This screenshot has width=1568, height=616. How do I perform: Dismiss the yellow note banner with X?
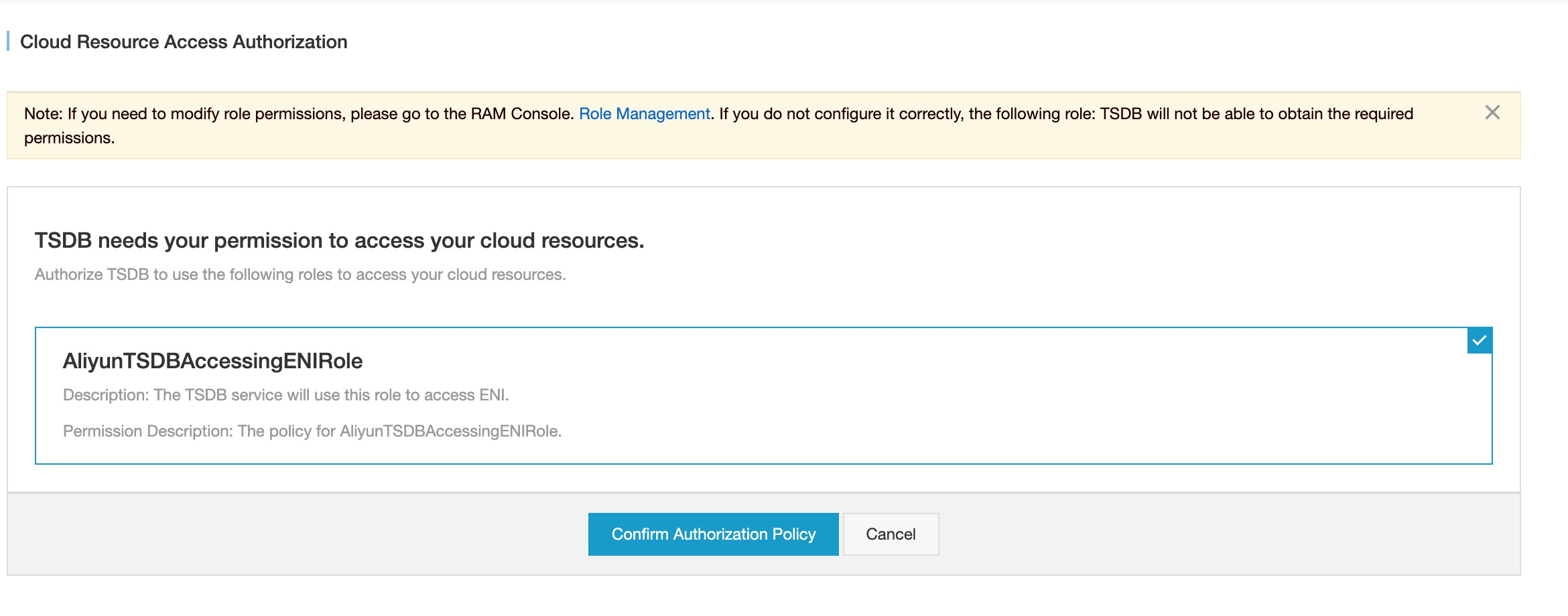pyautogui.click(x=1492, y=112)
